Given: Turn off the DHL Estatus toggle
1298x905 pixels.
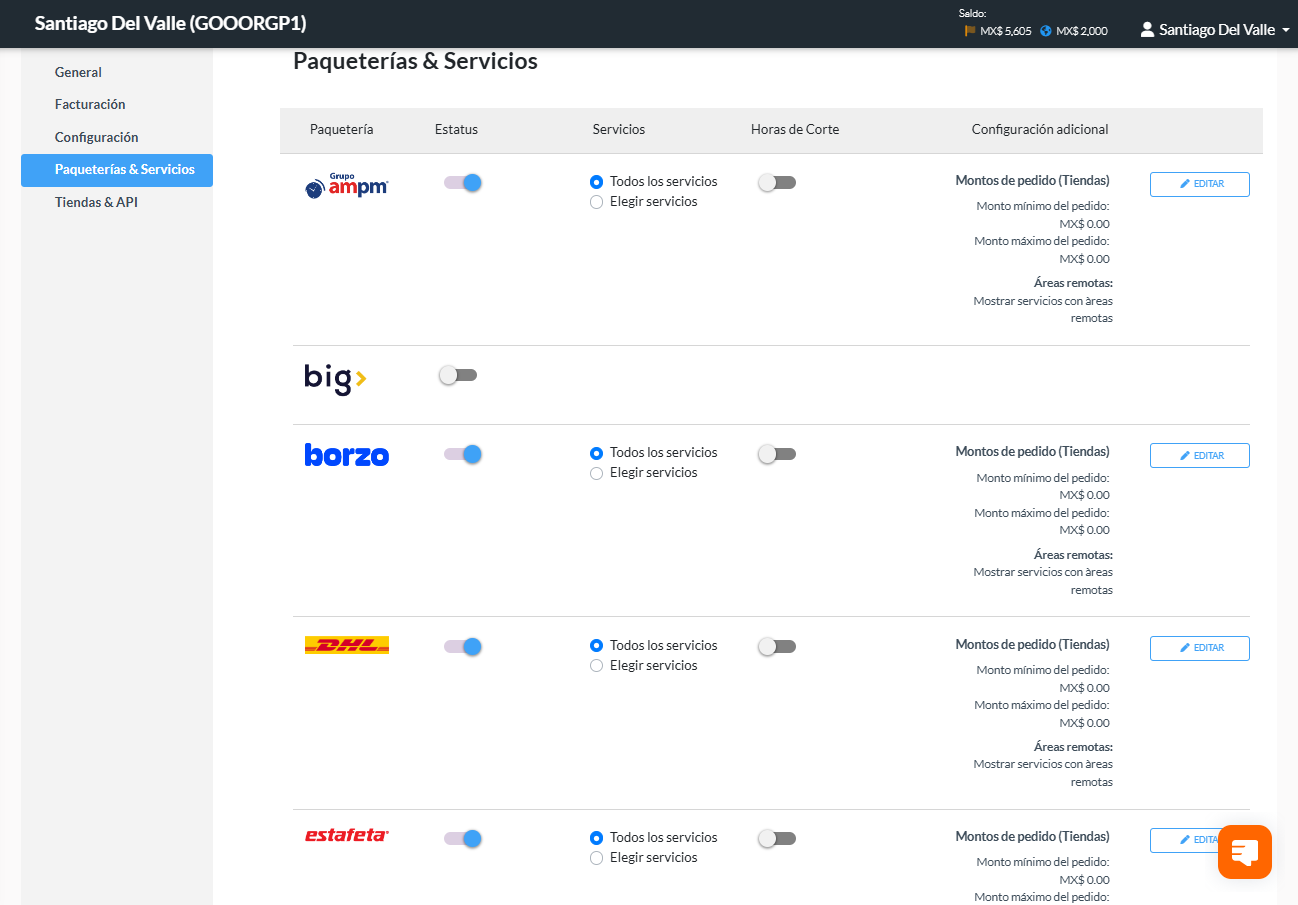Looking at the screenshot, I should coord(463,646).
